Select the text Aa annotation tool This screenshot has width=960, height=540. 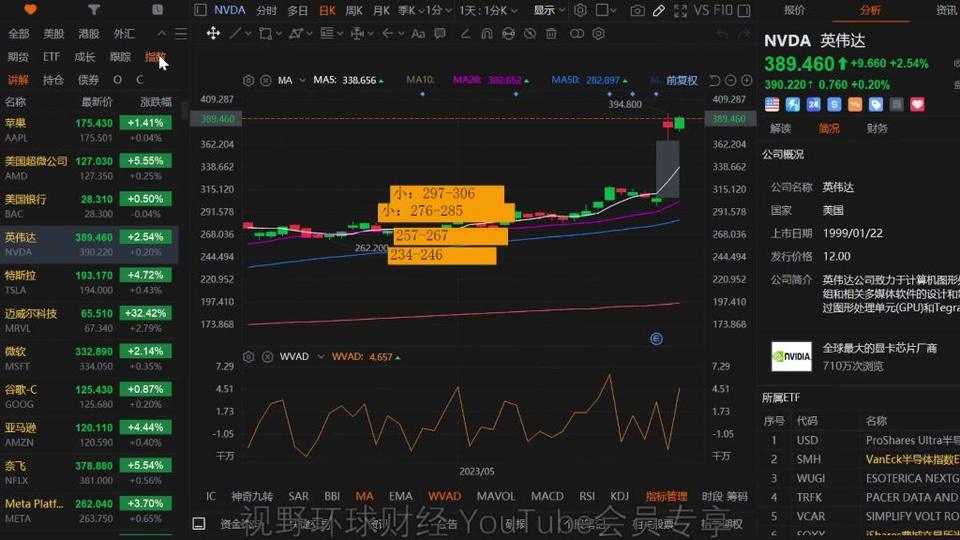(x=418, y=33)
